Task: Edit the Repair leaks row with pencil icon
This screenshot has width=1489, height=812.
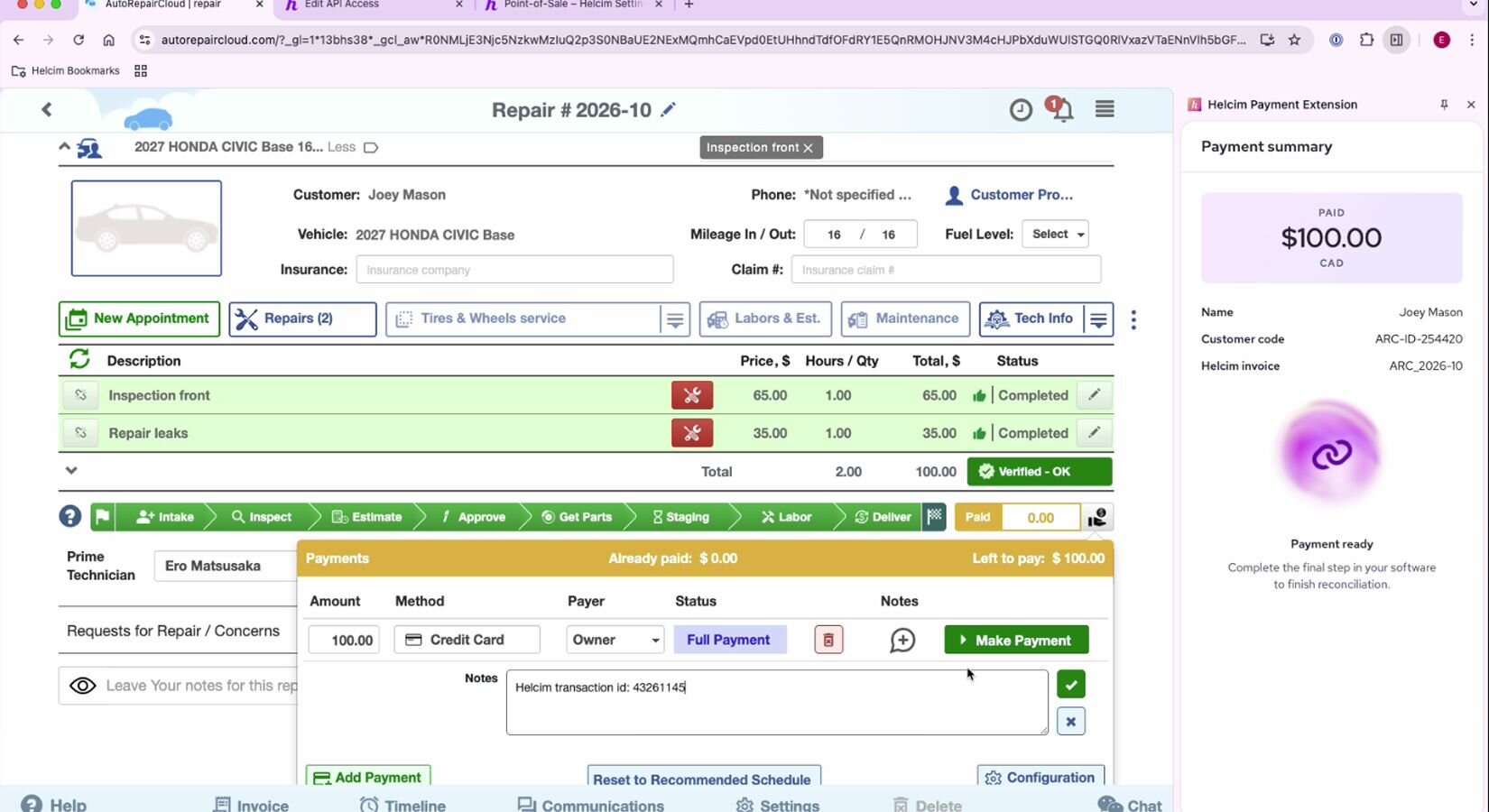Action: point(1094,433)
